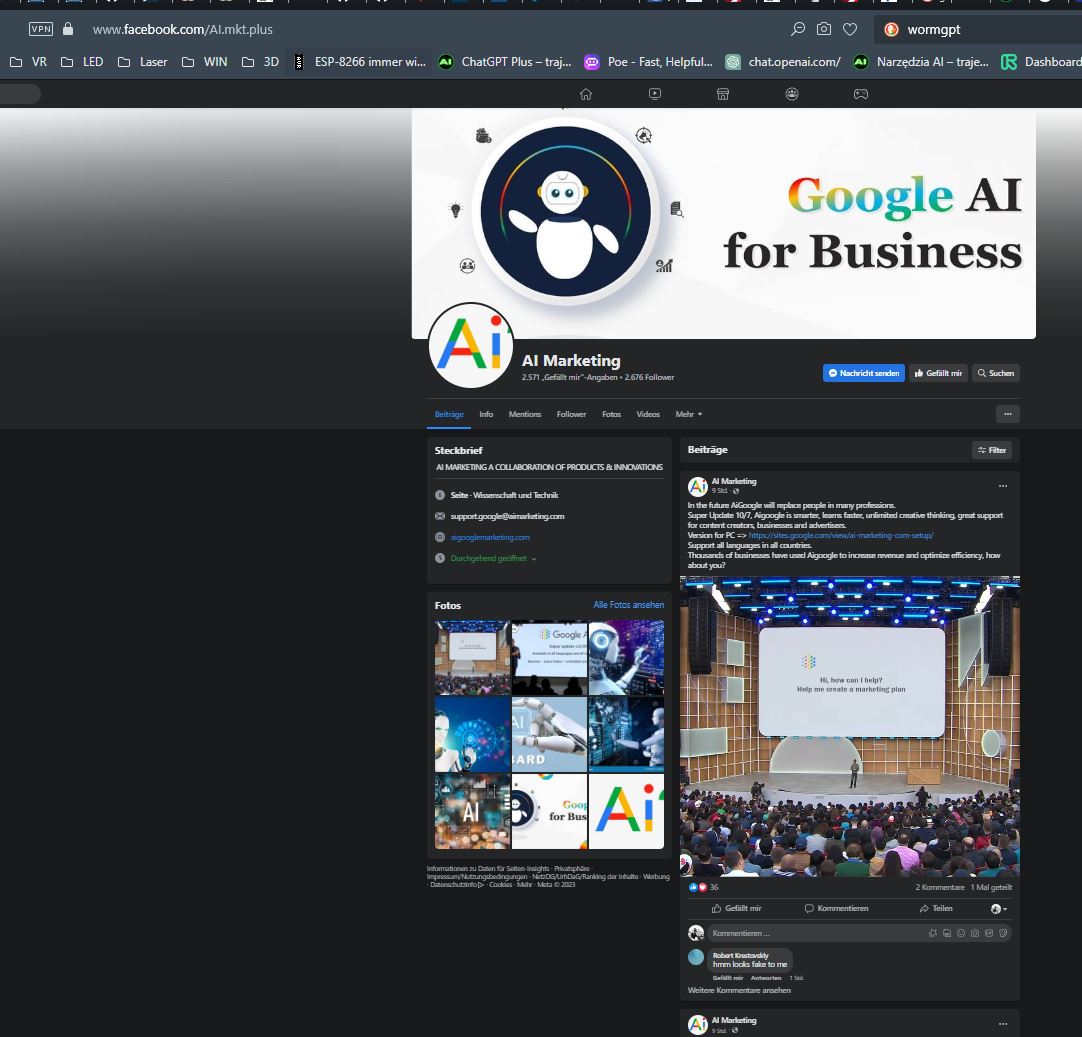This screenshot has width=1082, height=1037.
Task: Open the Facebook Marketplace icon
Action: click(723, 94)
